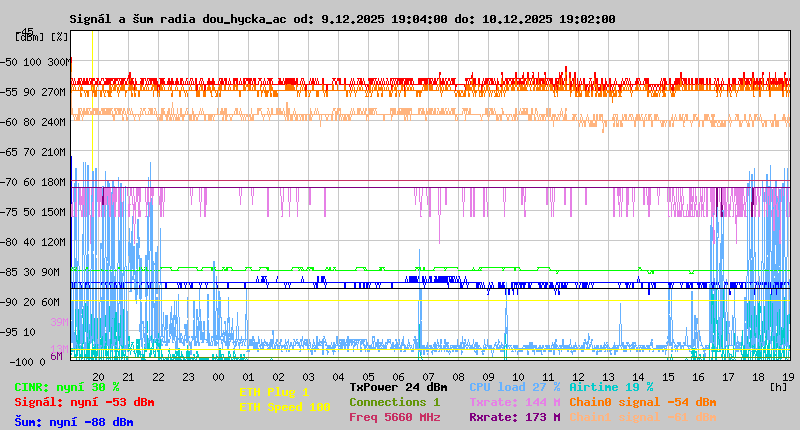
Task: Click the '-55 90 270M' y-axis label
Action: point(33,92)
